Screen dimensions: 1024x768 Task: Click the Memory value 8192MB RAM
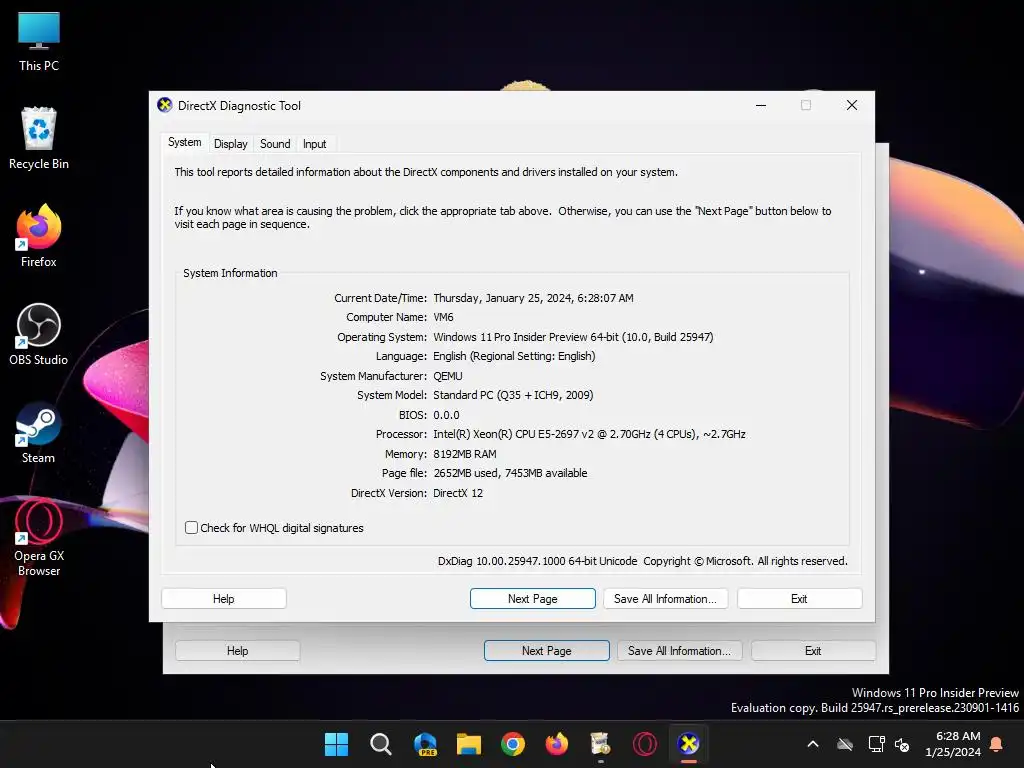pos(465,454)
